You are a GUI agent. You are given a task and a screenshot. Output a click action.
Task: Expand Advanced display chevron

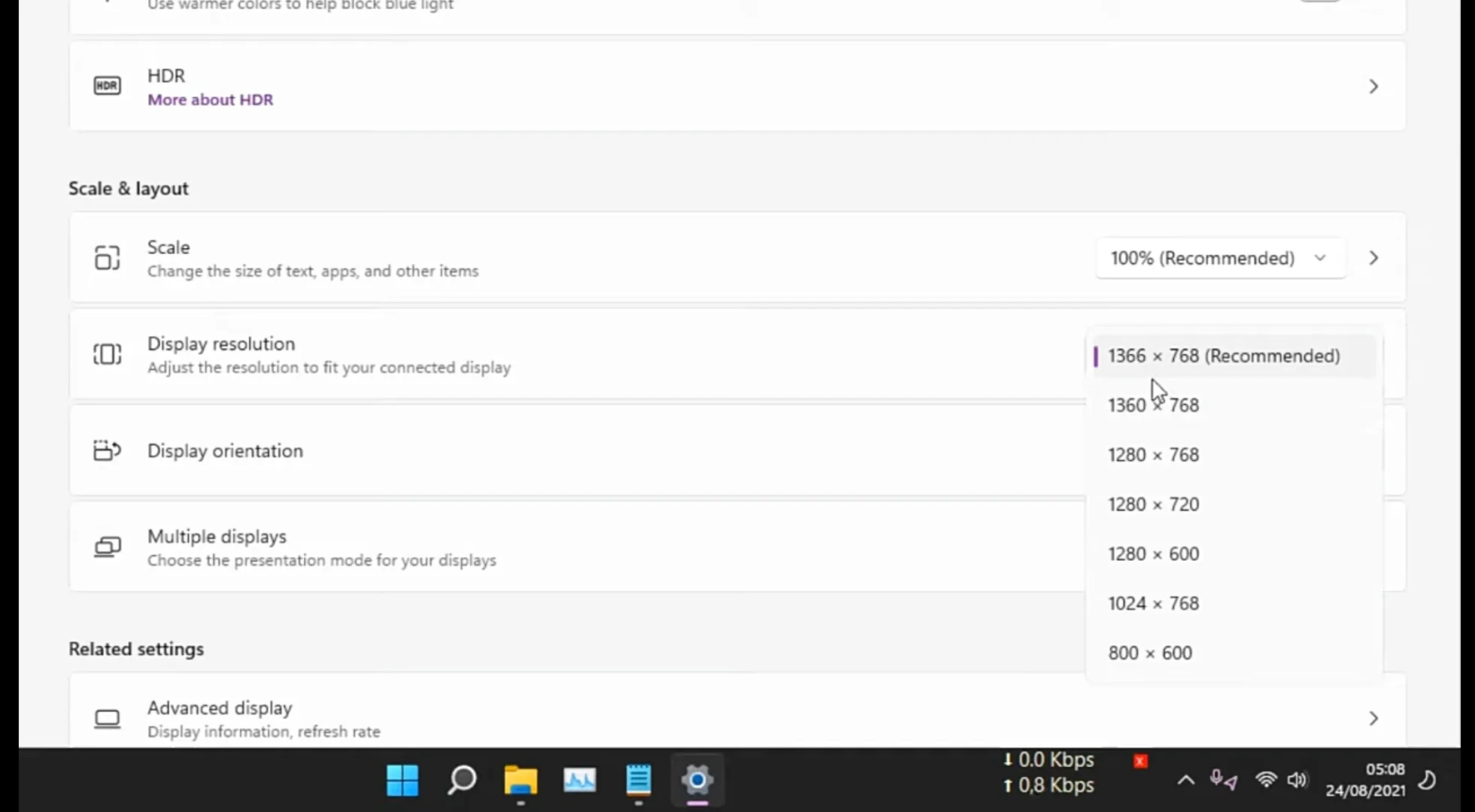[x=1373, y=719]
